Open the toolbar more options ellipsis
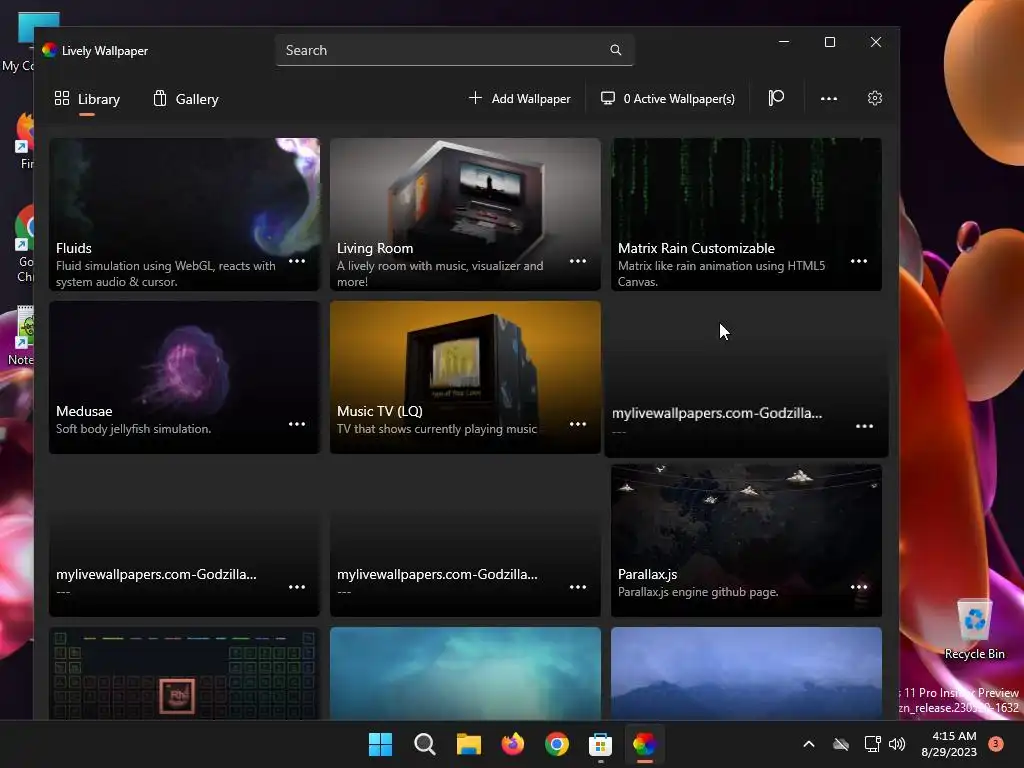The height and width of the screenshot is (768, 1024). pyautogui.click(x=829, y=99)
